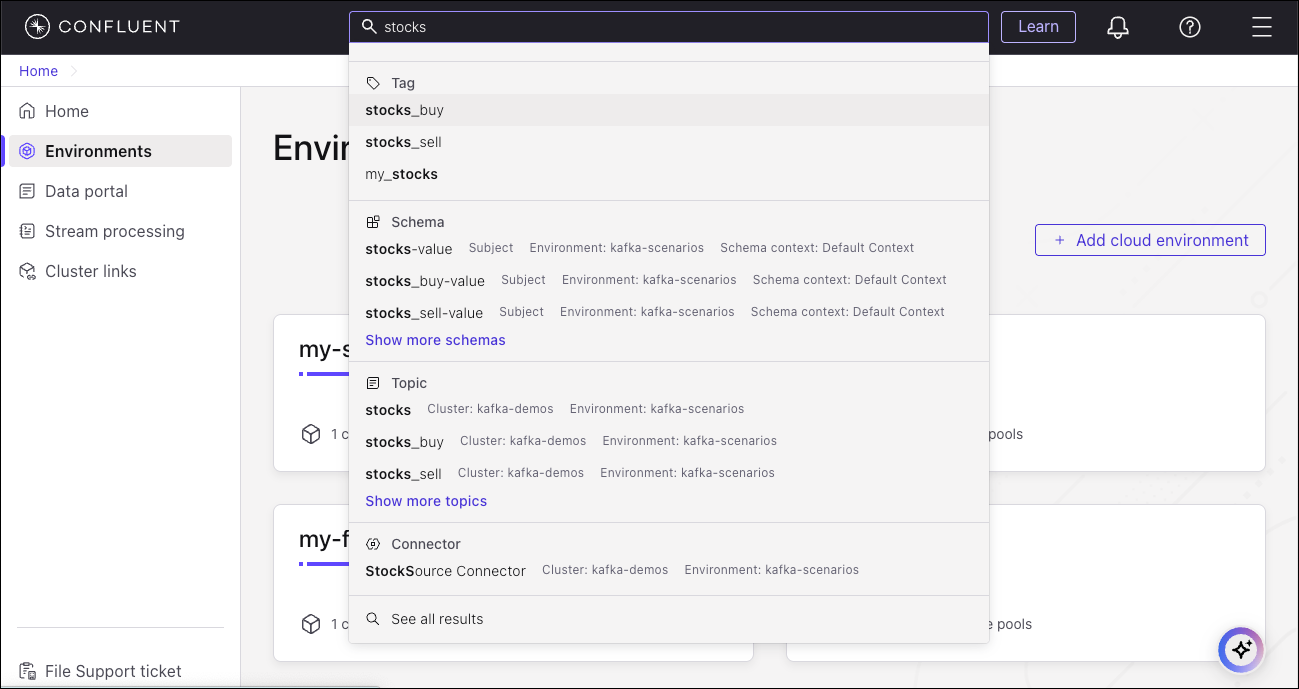
Task: Expand results with Show more schemas
Action: (435, 340)
